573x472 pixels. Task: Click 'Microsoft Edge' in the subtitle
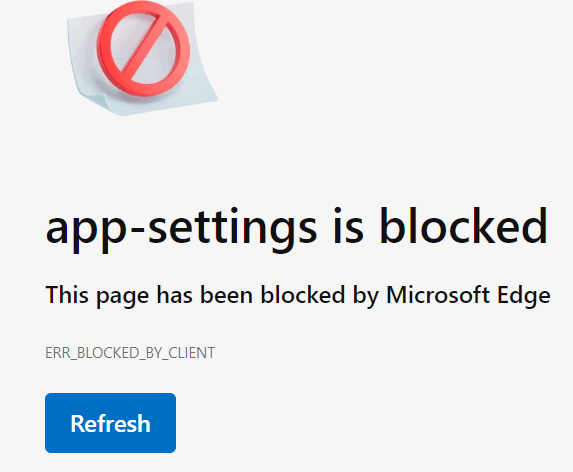[x=468, y=295]
